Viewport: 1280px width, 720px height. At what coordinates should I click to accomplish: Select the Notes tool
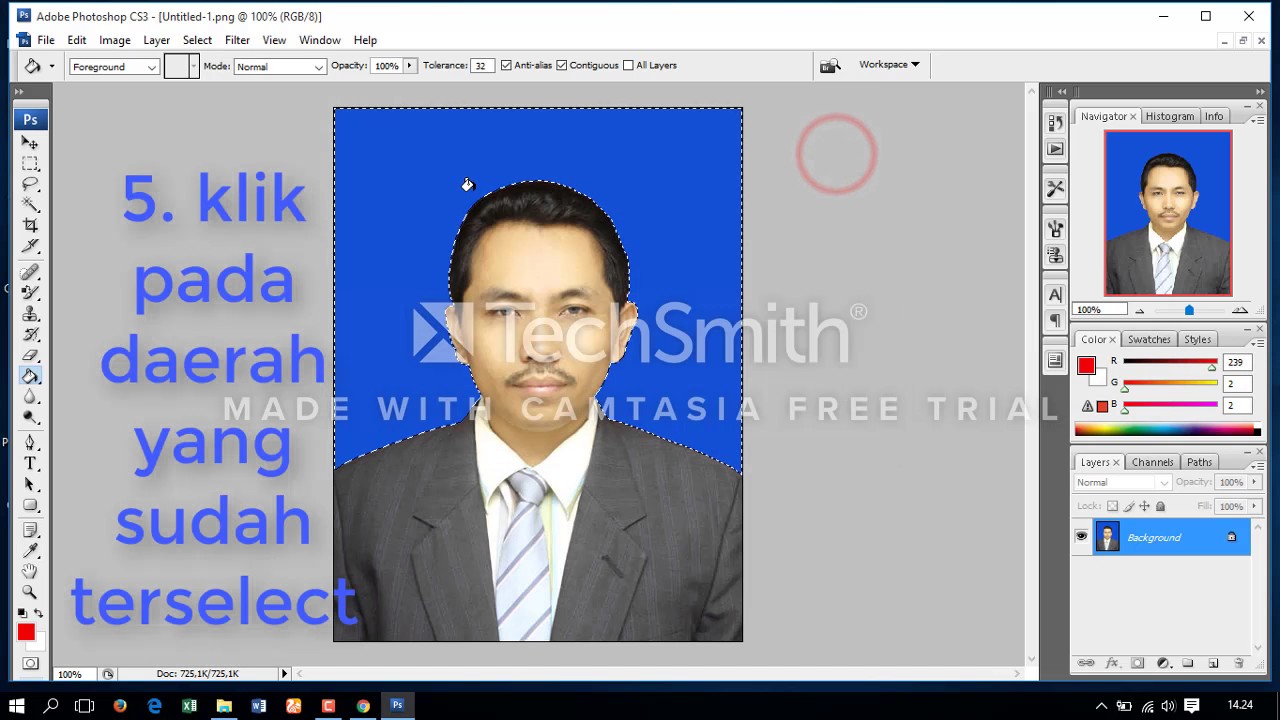click(30, 530)
